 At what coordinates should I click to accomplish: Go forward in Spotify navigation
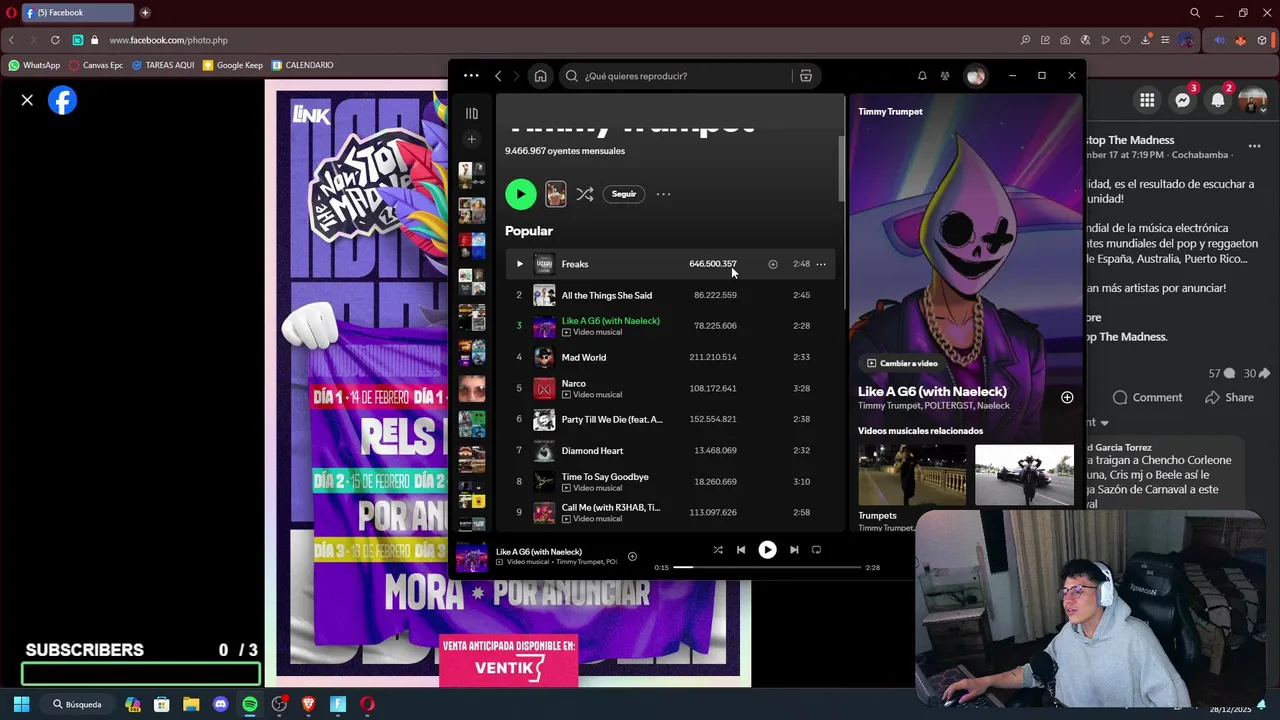click(x=517, y=76)
